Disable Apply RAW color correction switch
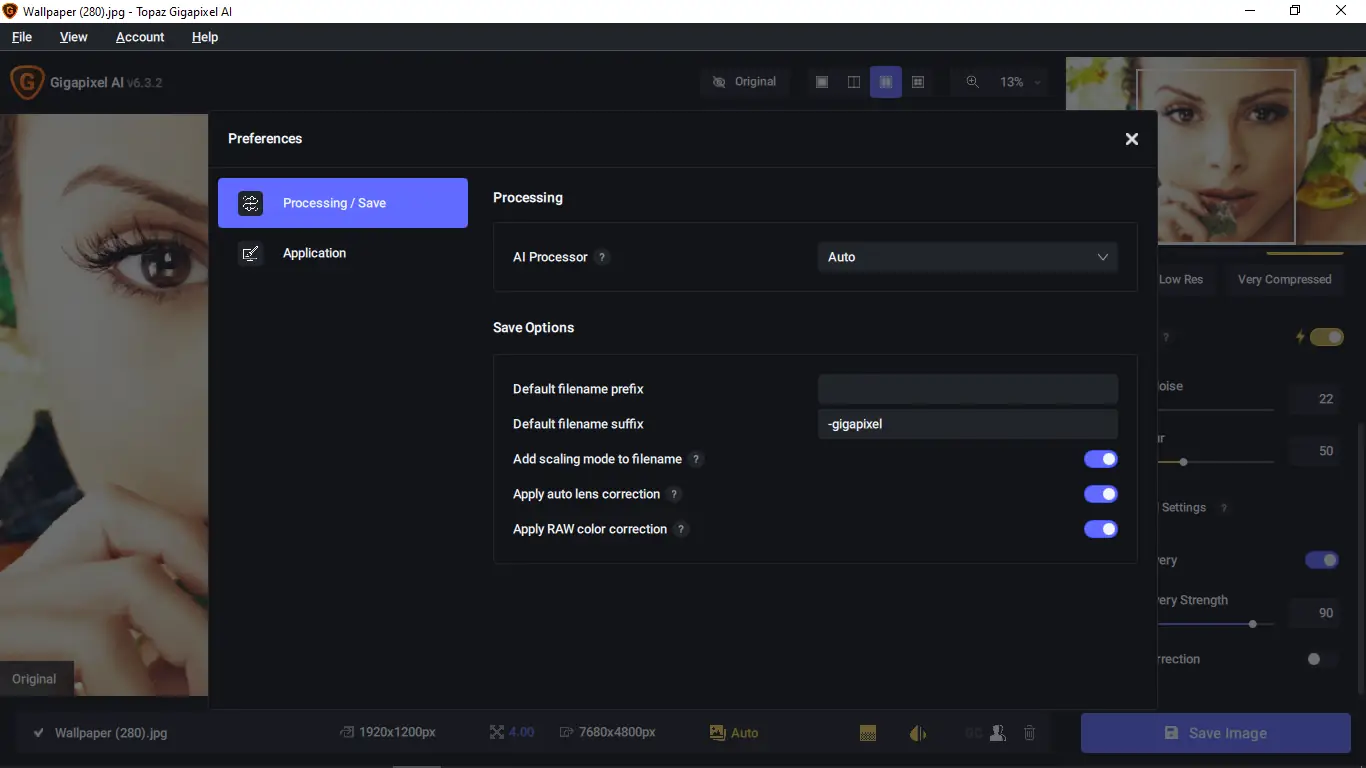 click(1101, 529)
